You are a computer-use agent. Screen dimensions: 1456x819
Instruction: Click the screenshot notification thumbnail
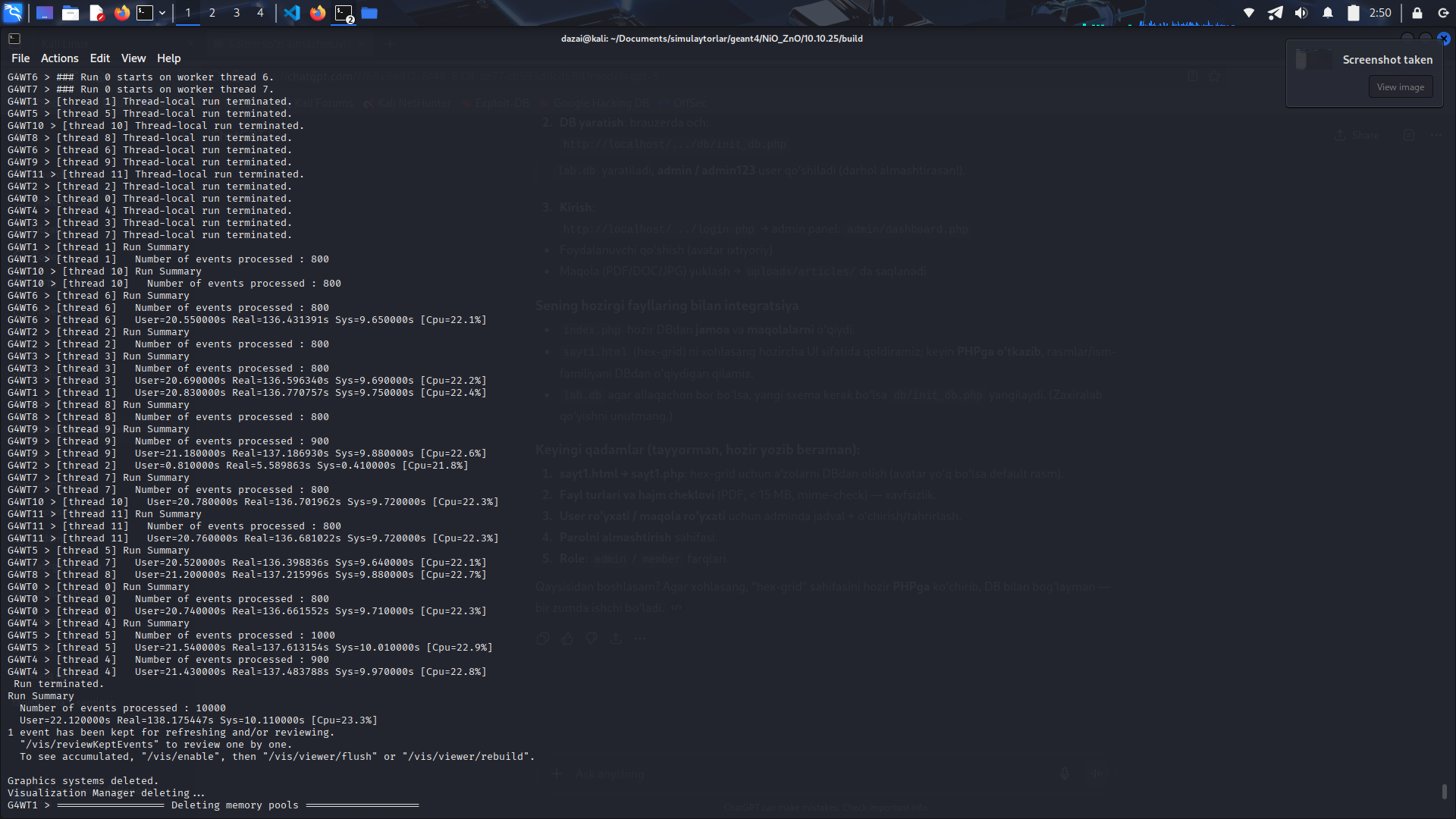pyautogui.click(x=1313, y=60)
